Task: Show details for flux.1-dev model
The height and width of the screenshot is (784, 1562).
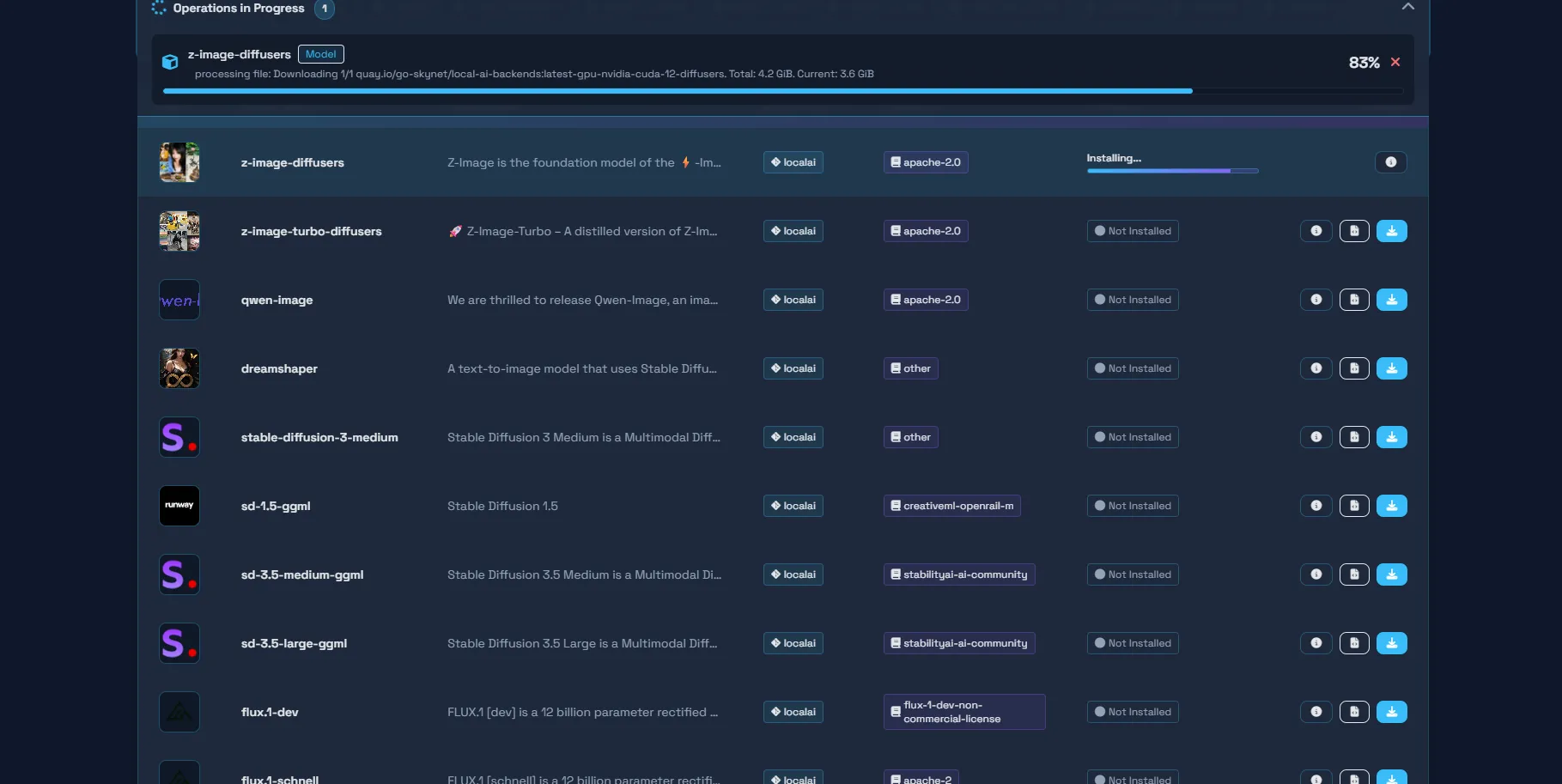Action: click(x=1316, y=712)
